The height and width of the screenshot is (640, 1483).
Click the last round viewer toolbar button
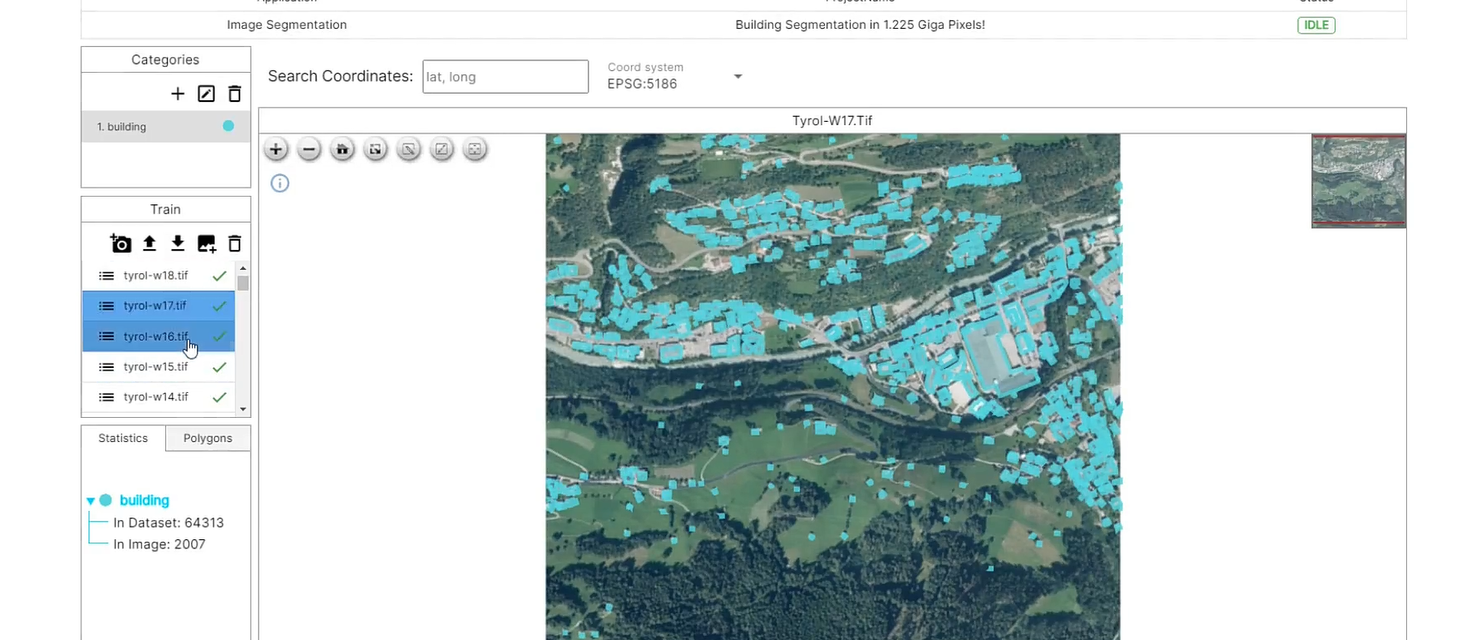tap(475, 150)
